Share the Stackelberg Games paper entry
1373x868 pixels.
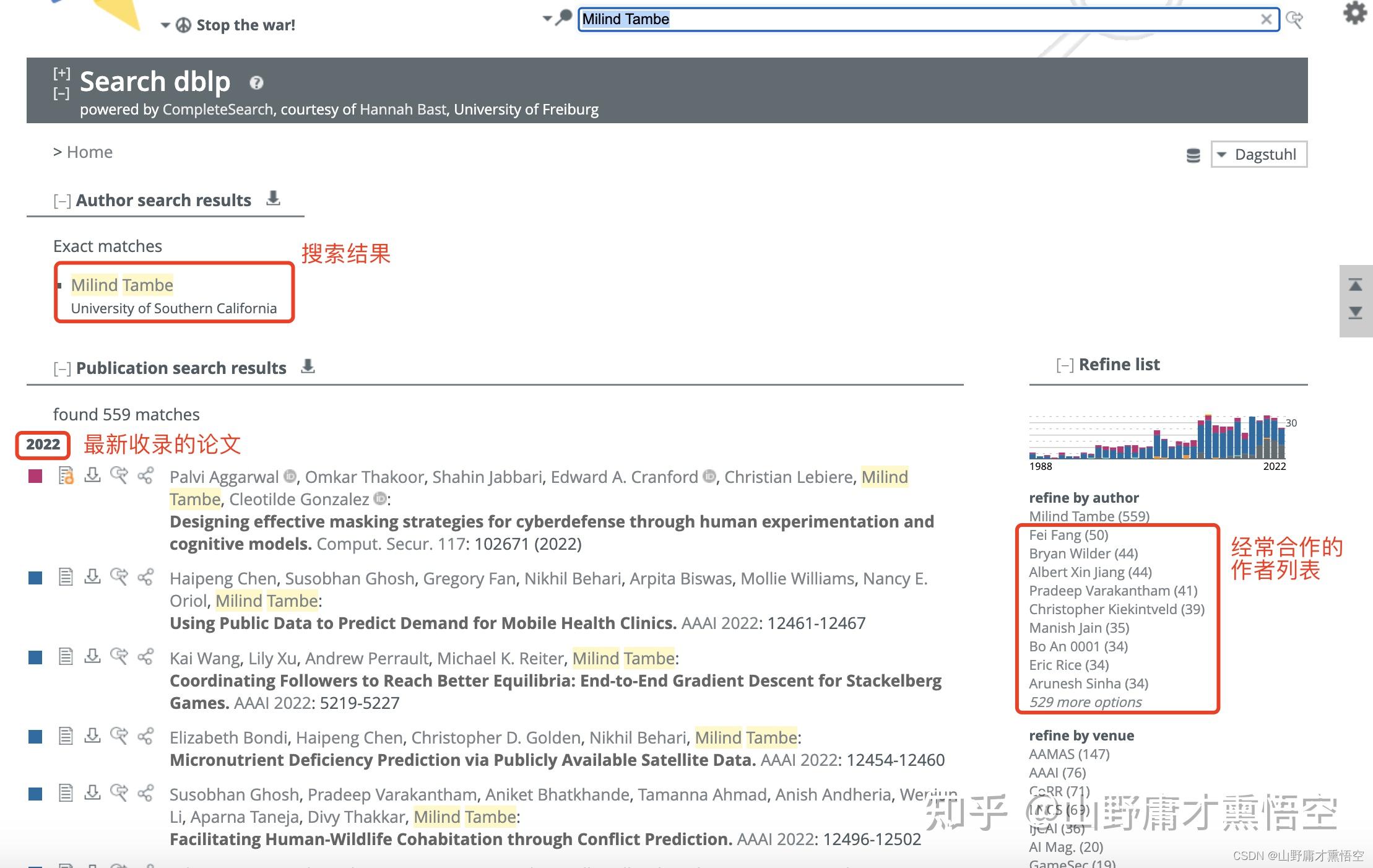tap(145, 657)
